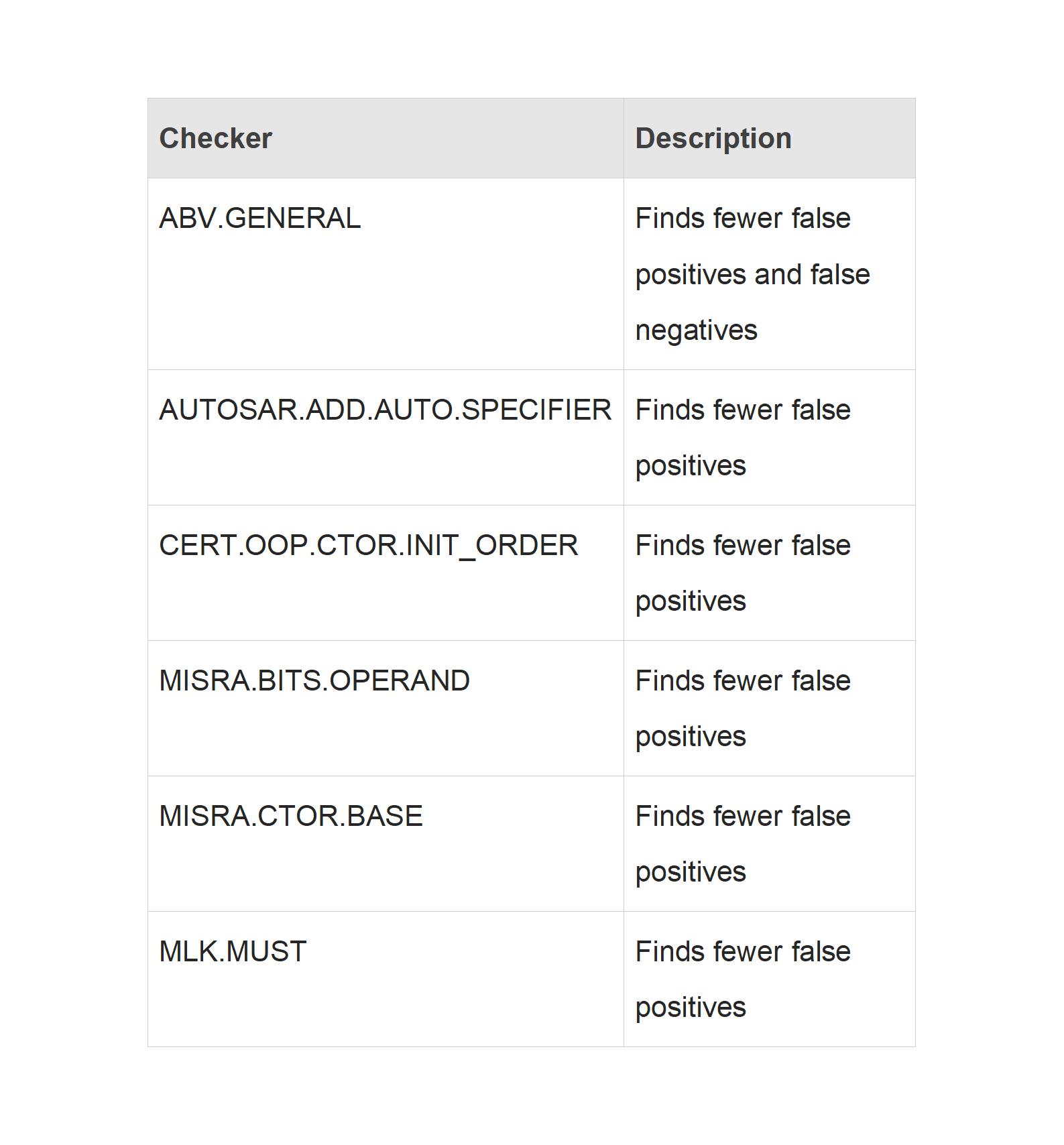Image resolution: width=1064 pixels, height=1145 pixels.
Task: Select the MISRA.BITS.OPERAND checker cell
Action: click(x=314, y=681)
